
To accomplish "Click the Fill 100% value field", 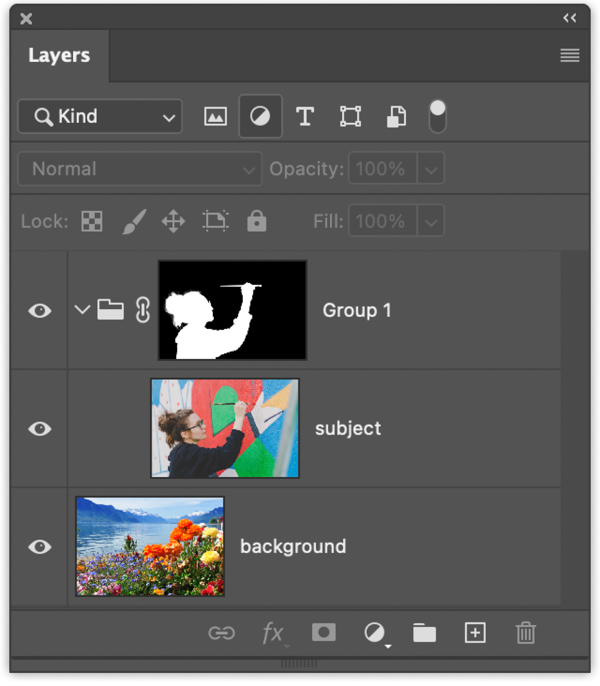I will point(382,221).
